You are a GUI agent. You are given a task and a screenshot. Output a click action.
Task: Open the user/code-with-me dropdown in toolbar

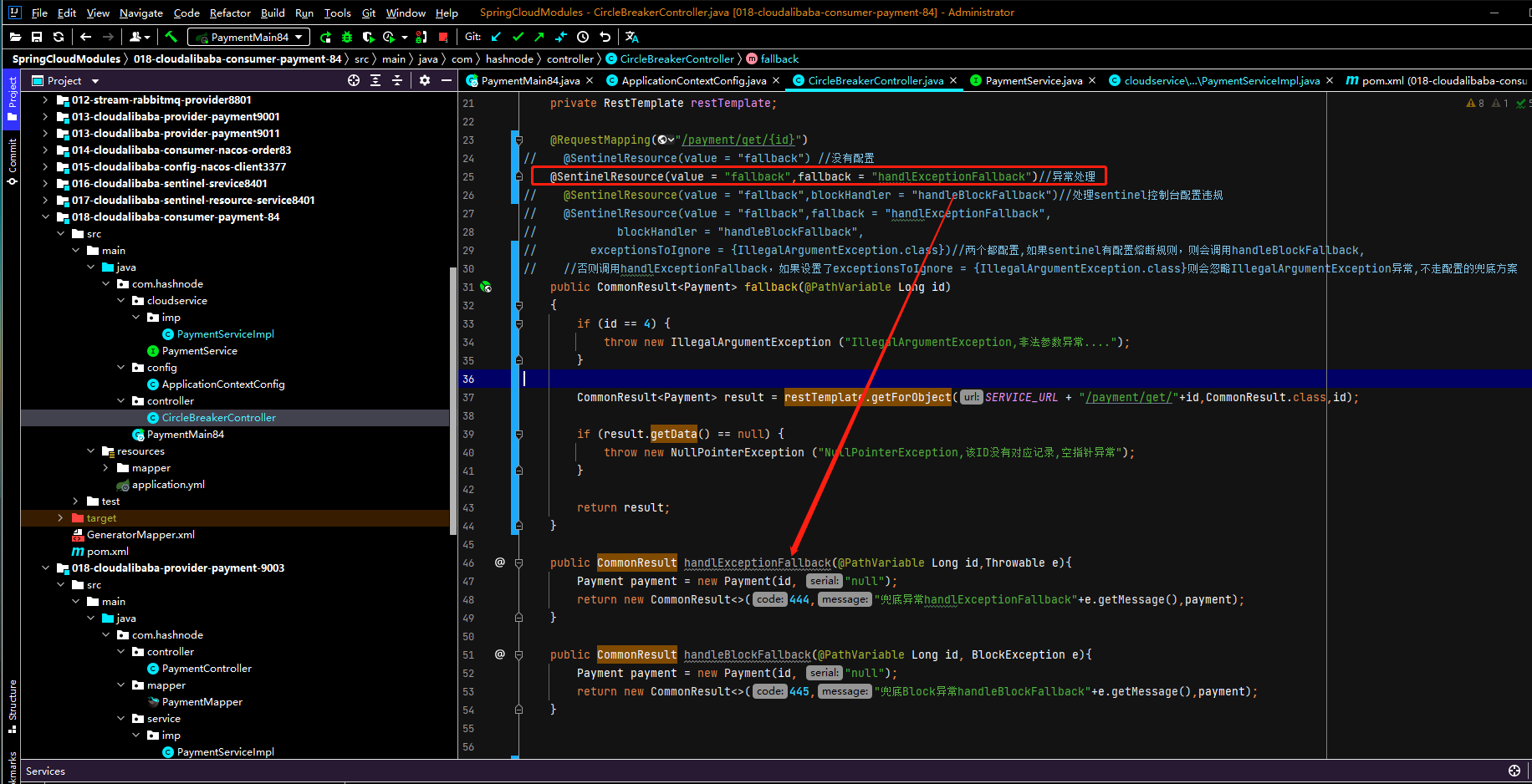(x=140, y=37)
